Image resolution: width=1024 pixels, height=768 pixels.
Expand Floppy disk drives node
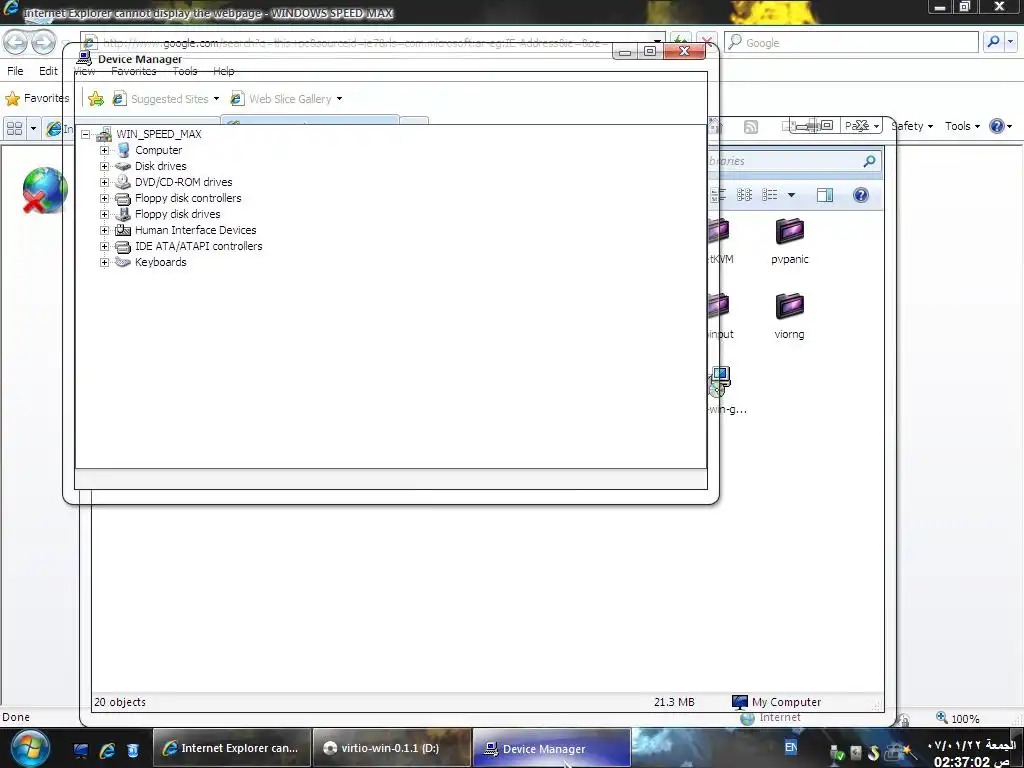click(x=104, y=214)
